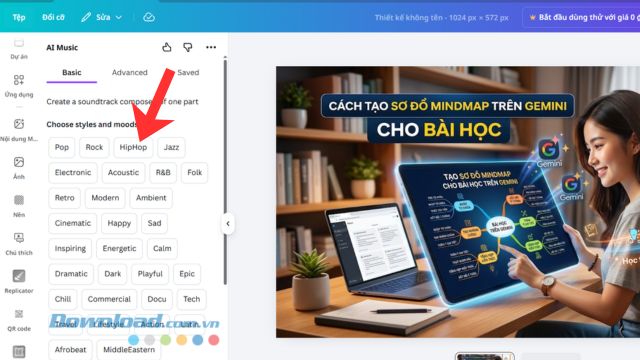Pick the Epic mood
This screenshot has width=640, height=360.
(187, 274)
